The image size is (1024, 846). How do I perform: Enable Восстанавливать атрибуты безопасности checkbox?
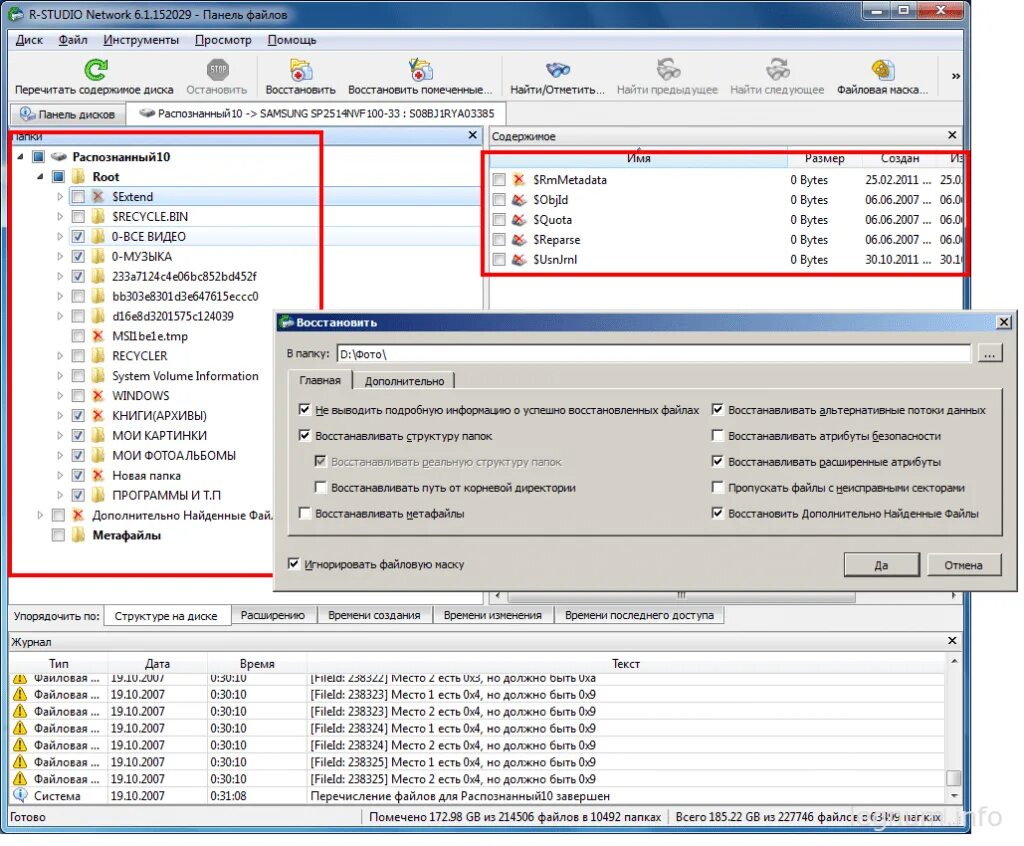coord(717,435)
